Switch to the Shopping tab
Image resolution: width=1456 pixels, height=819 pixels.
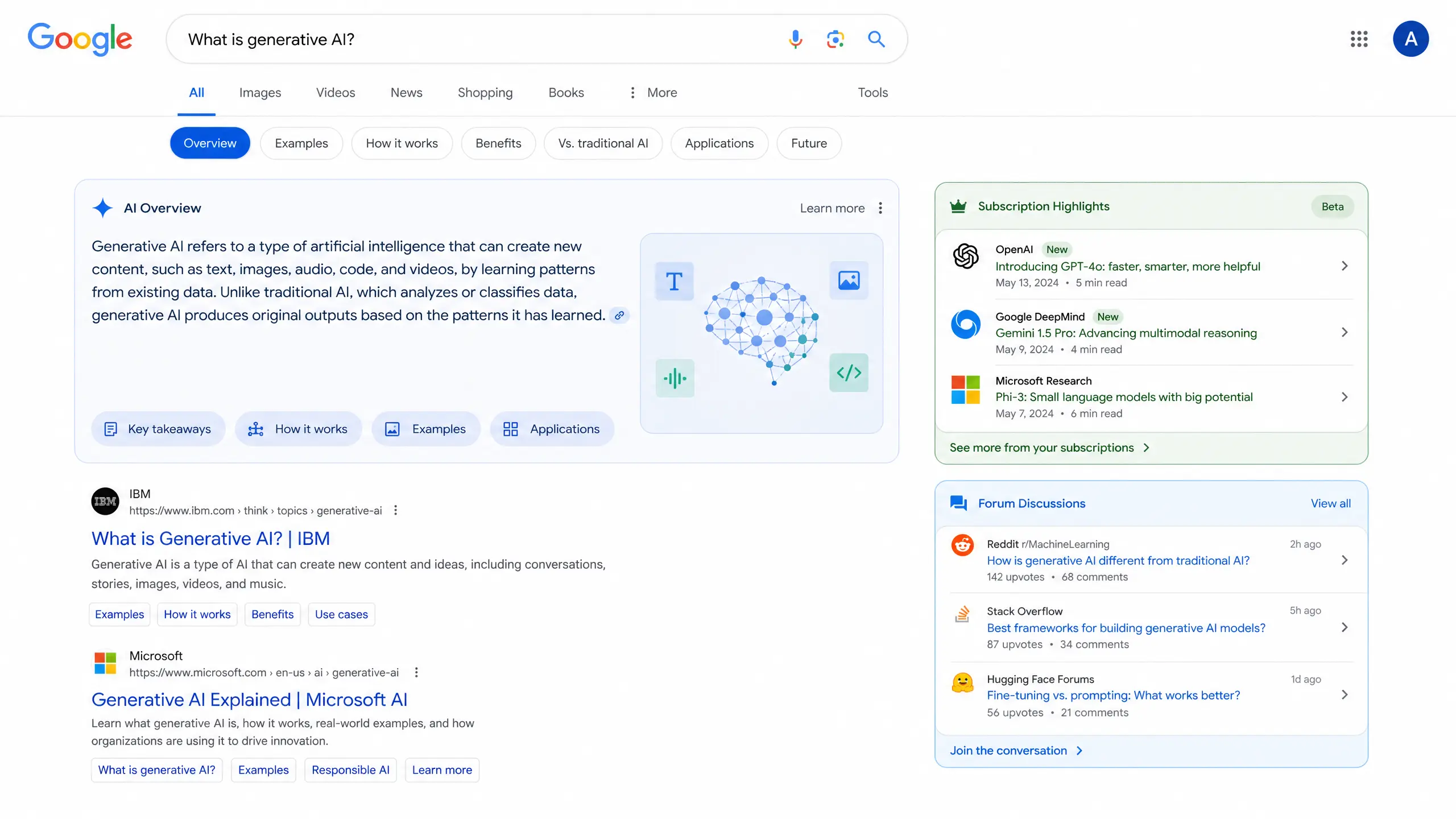point(485,93)
